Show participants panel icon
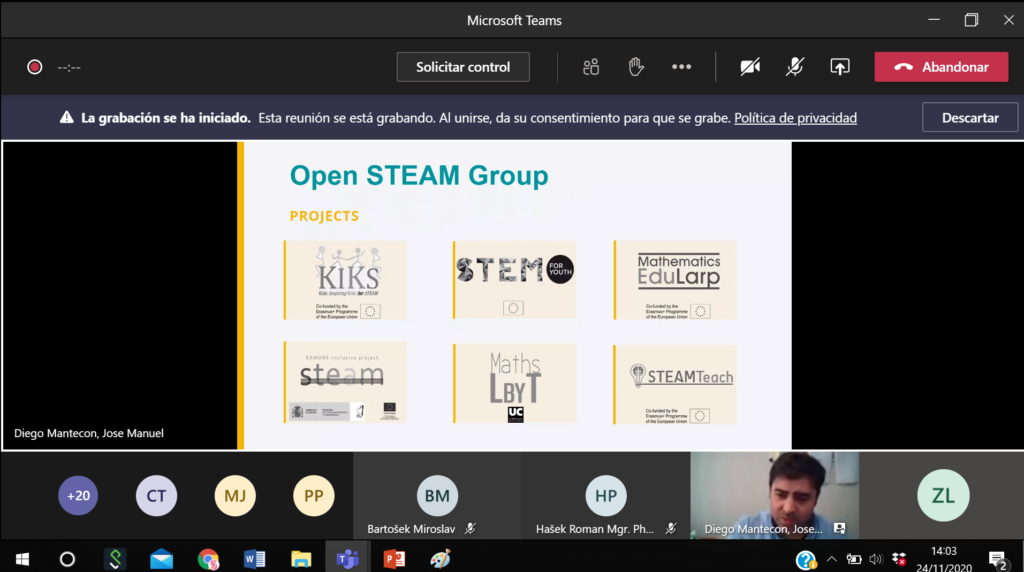Image resolution: width=1024 pixels, height=572 pixels. coord(591,67)
